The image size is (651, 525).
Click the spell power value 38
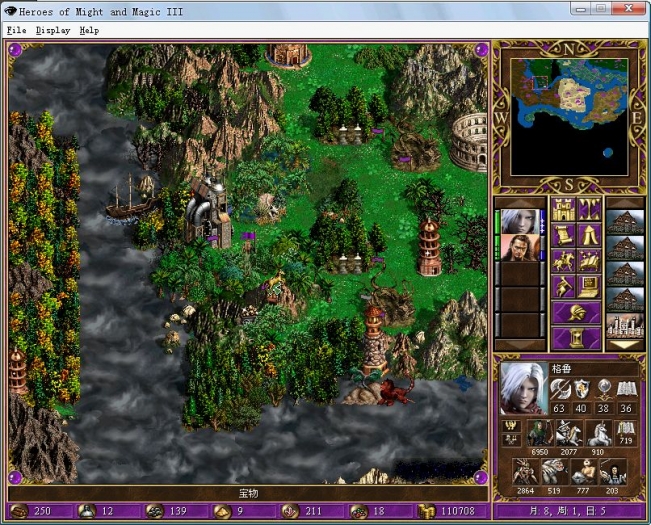click(603, 408)
